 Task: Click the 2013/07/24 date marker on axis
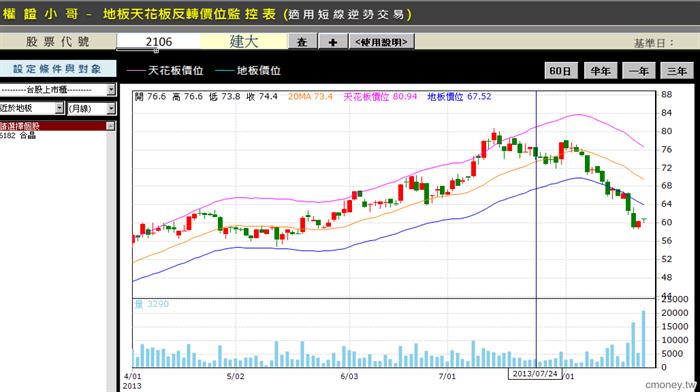(535, 374)
